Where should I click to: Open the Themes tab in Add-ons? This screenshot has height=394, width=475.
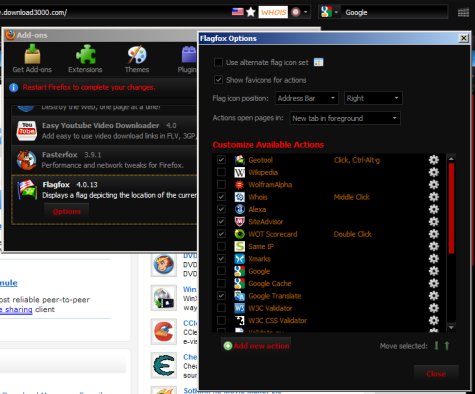(137, 59)
